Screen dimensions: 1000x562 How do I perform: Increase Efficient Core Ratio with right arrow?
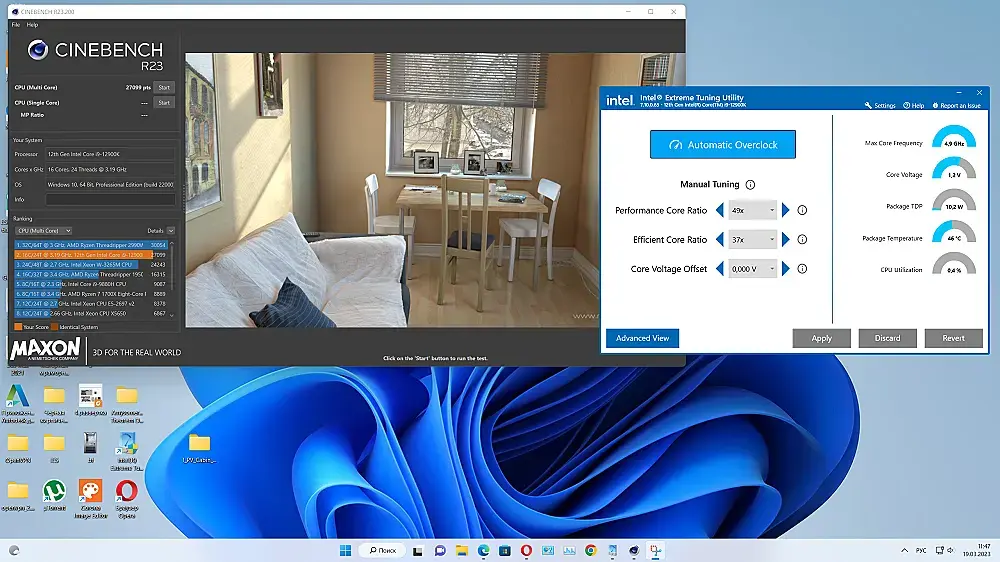[x=786, y=239]
